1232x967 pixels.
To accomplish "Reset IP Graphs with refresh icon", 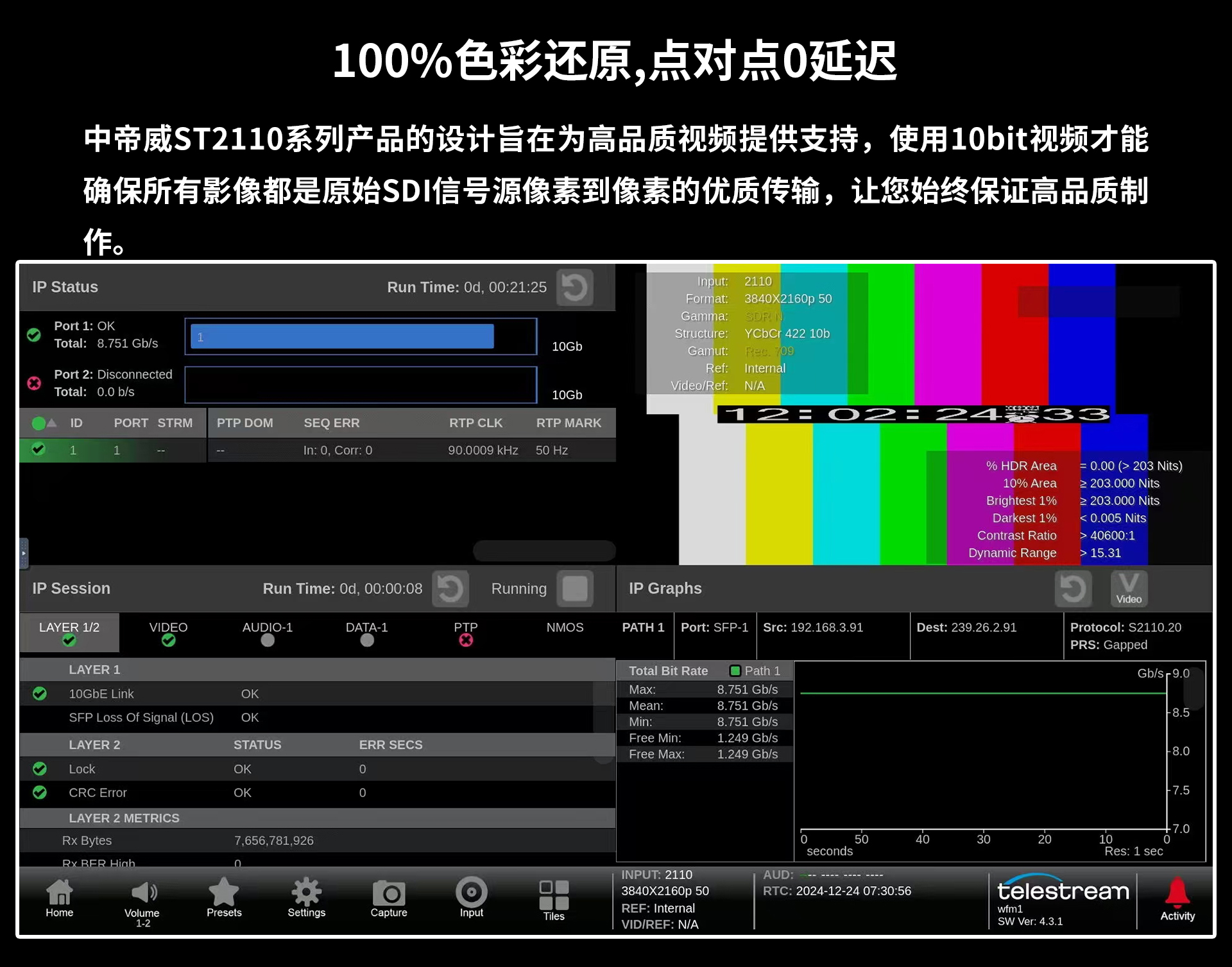I will 1073,588.
